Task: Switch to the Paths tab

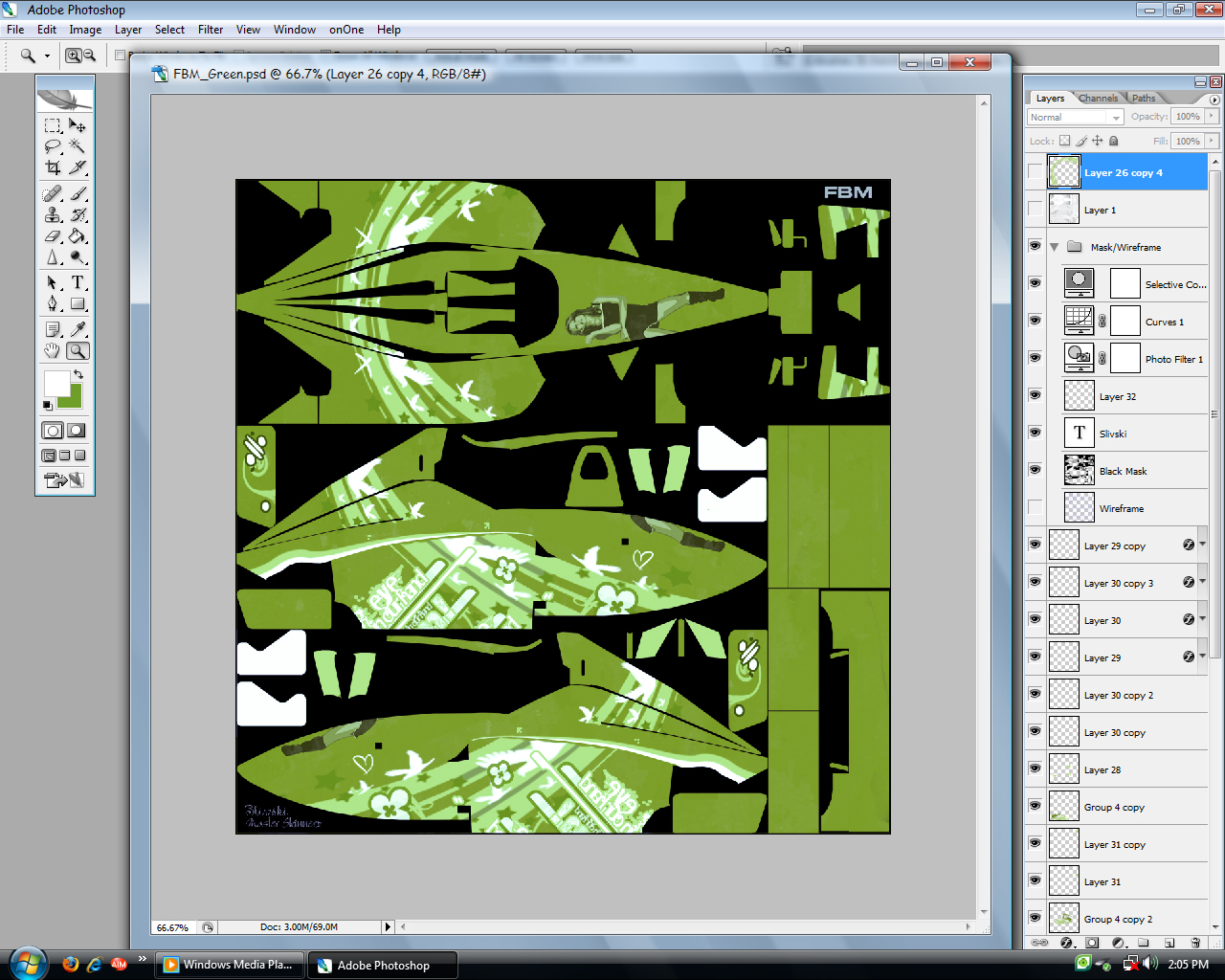Action: (x=1144, y=98)
